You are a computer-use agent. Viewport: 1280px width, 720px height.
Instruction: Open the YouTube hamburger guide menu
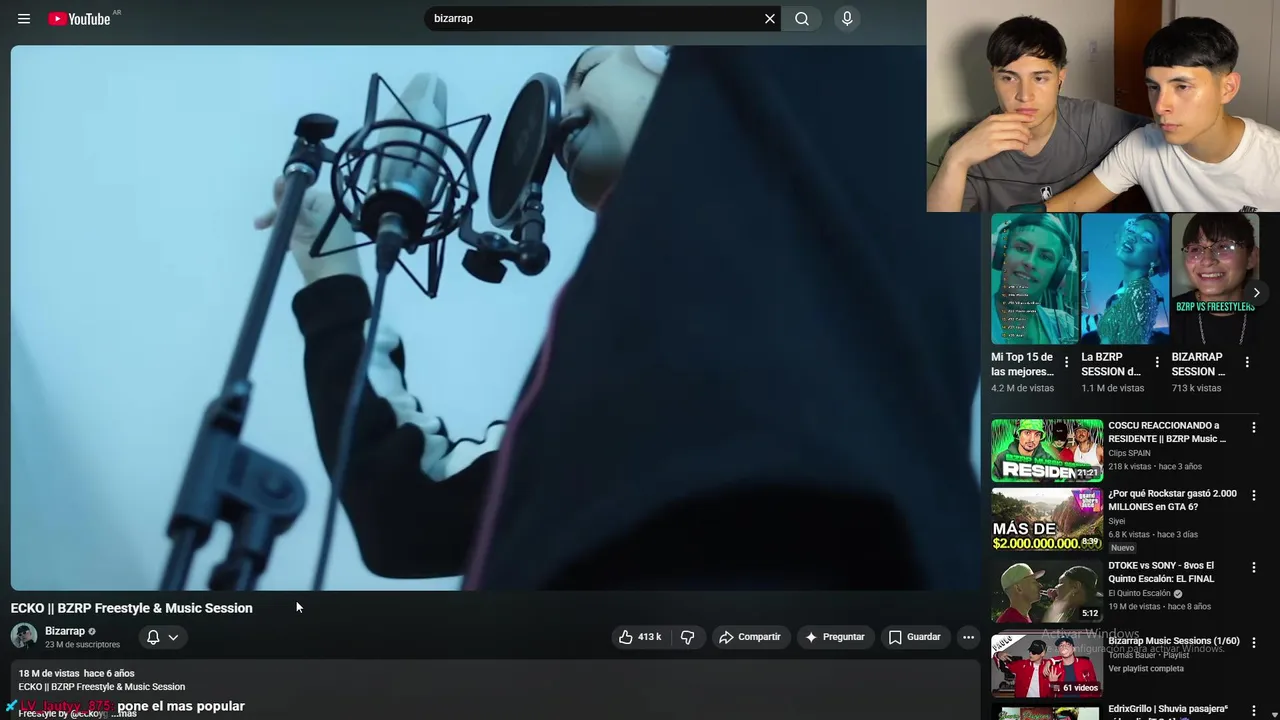24,18
